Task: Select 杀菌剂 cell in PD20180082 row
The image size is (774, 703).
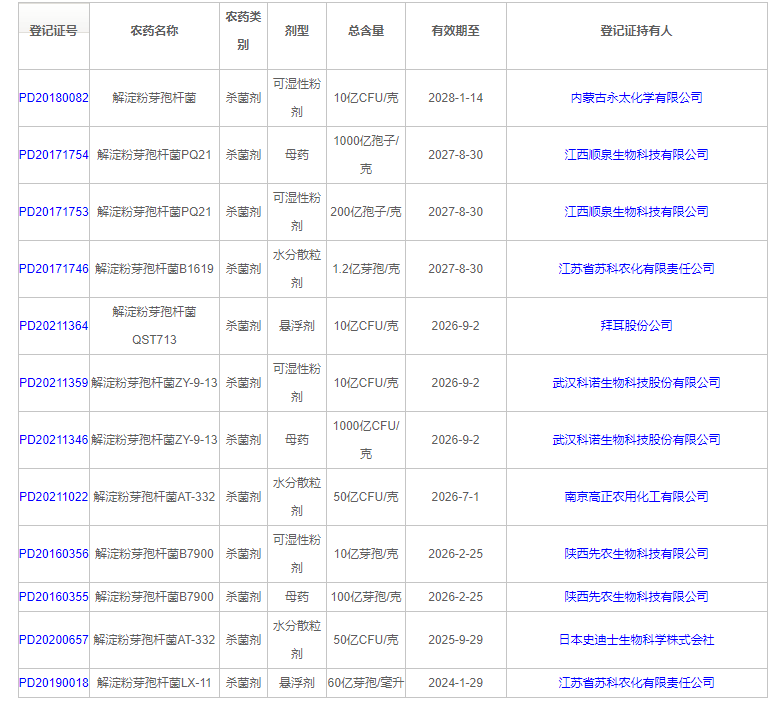Action: 243,98
